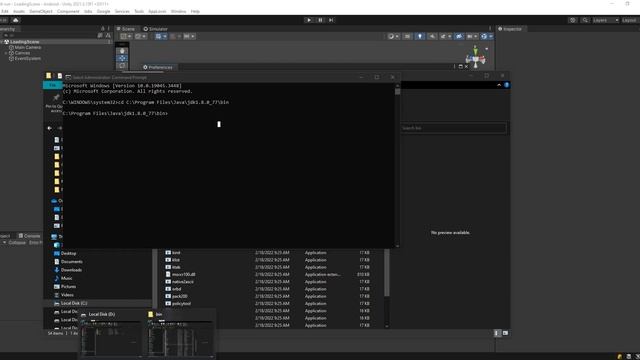Open Documents in Explorer sidebar
640x360 pixels.
click(71, 262)
